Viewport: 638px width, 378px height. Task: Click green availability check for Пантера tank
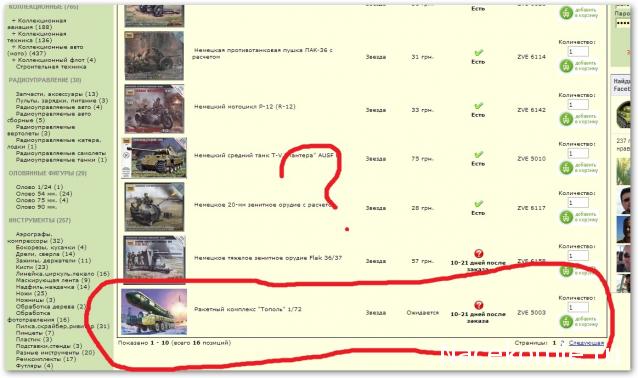(478, 155)
